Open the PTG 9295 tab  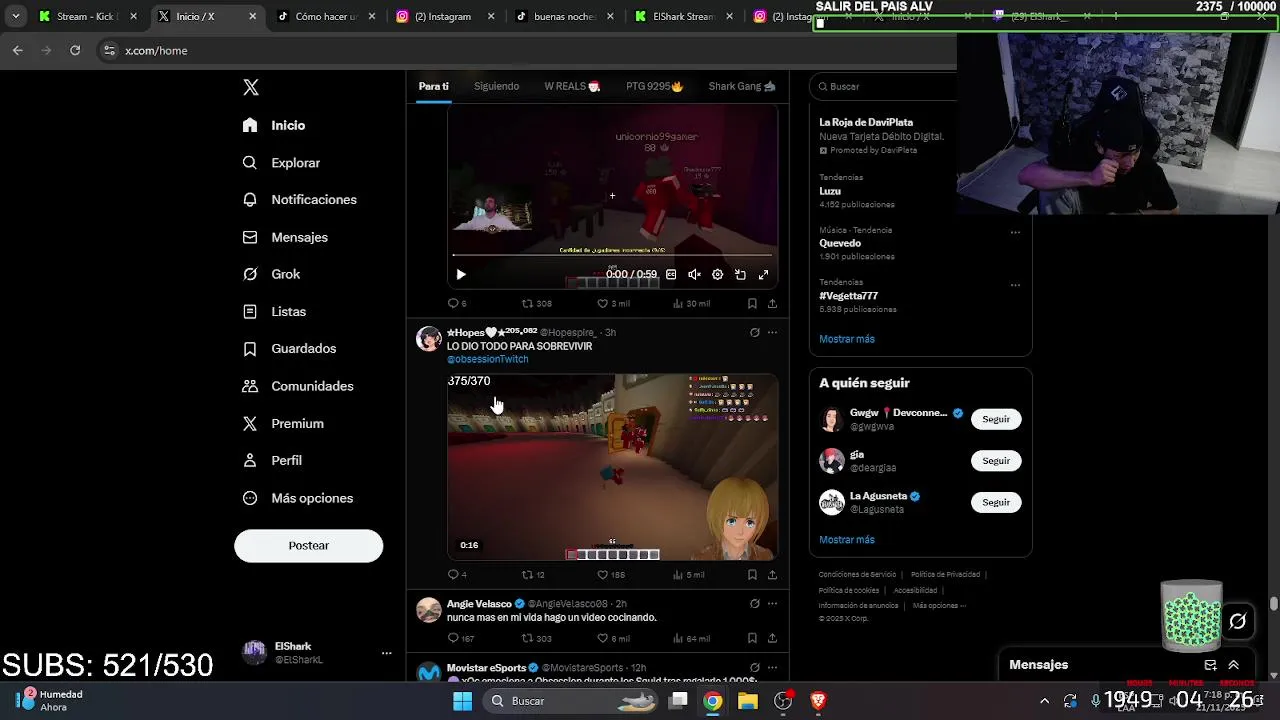click(654, 86)
